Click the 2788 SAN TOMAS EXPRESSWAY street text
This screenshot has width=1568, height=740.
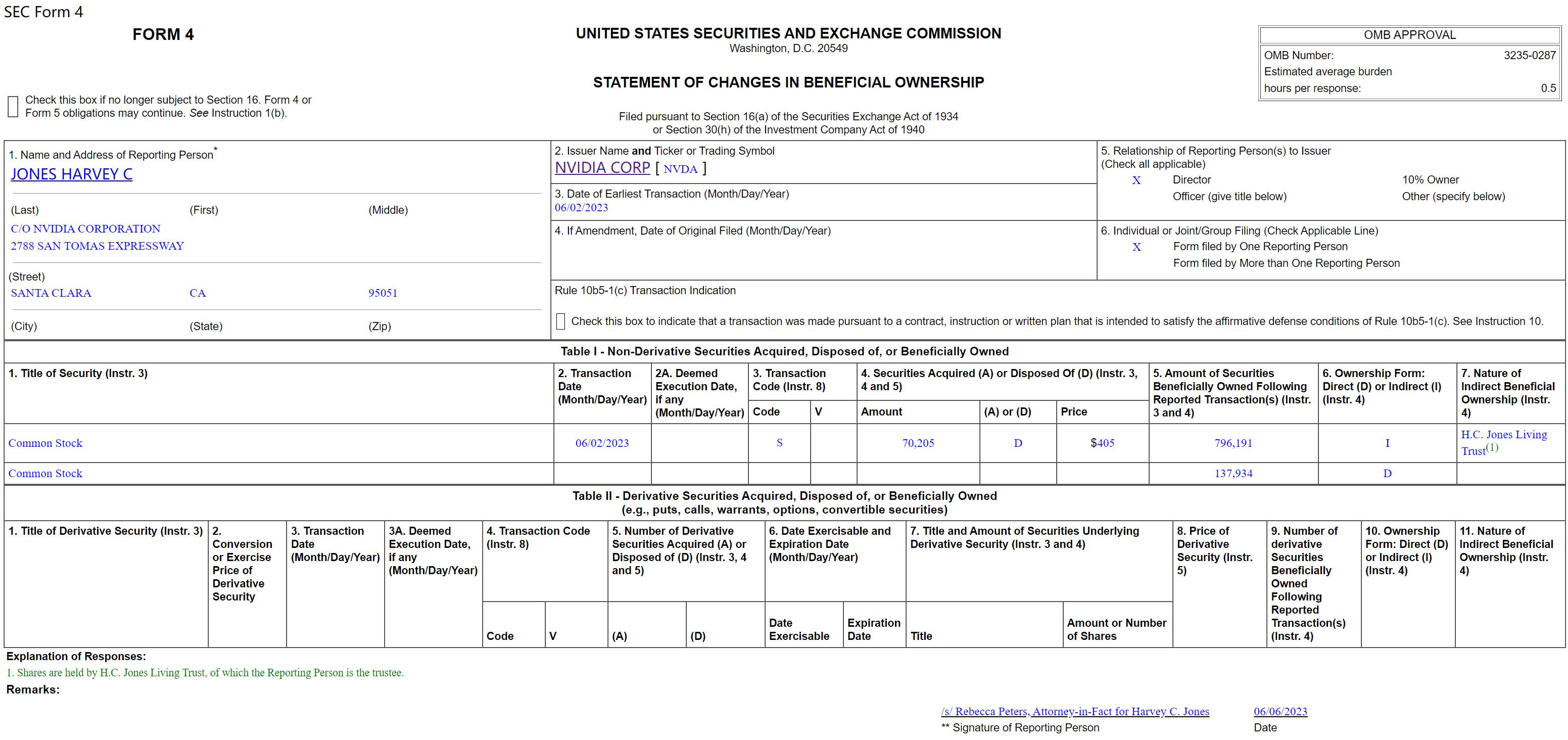tap(98, 246)
